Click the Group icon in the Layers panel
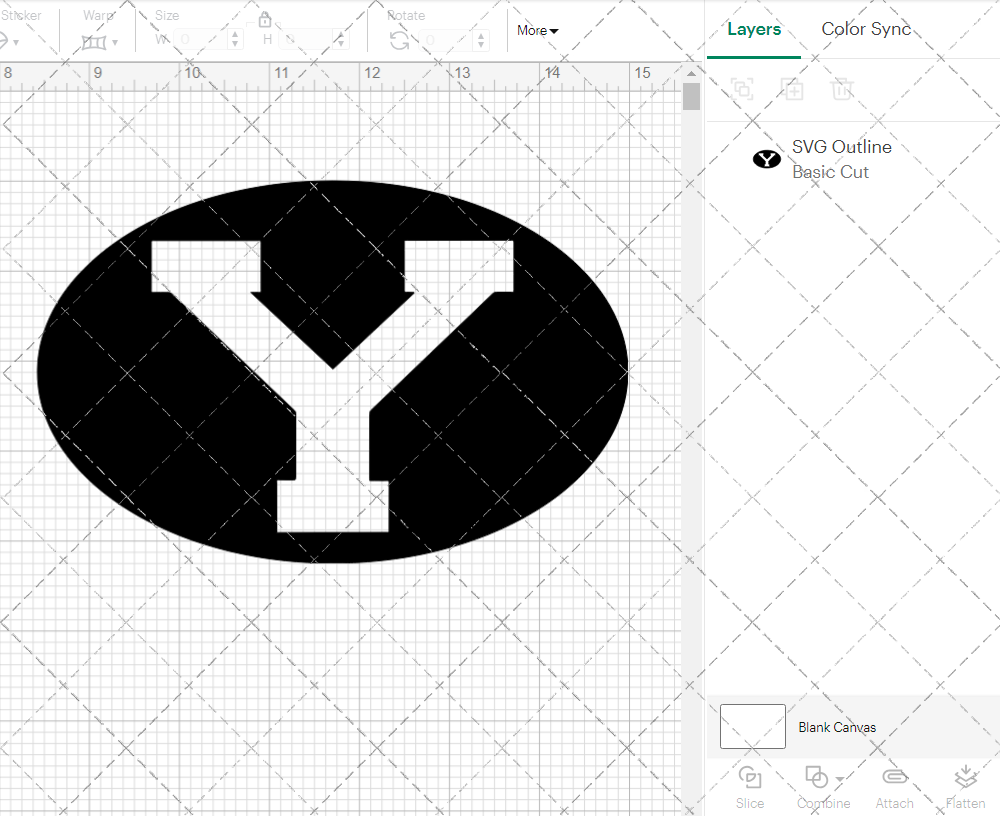 point(742,90)
